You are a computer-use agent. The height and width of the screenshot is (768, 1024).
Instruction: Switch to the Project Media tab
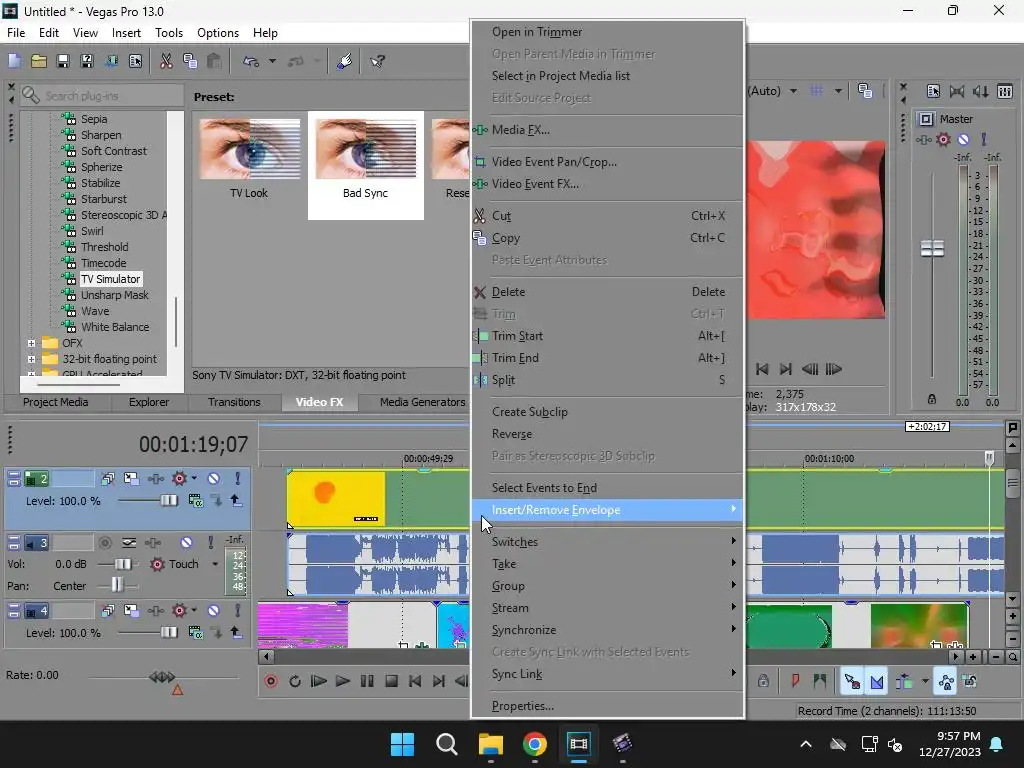56,402
